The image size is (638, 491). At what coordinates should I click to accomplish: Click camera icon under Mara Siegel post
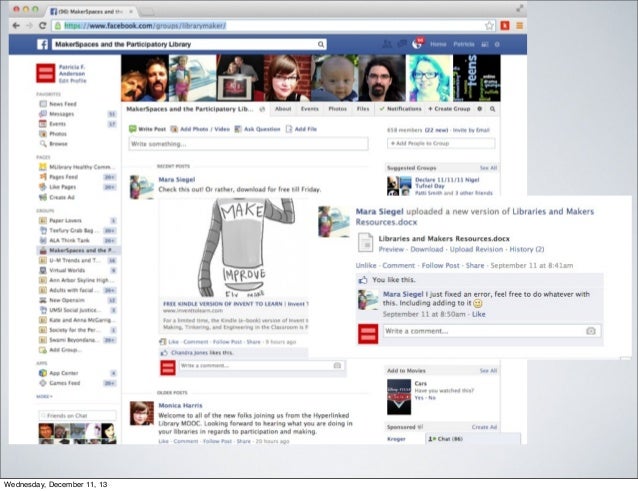tap(337, 366)
